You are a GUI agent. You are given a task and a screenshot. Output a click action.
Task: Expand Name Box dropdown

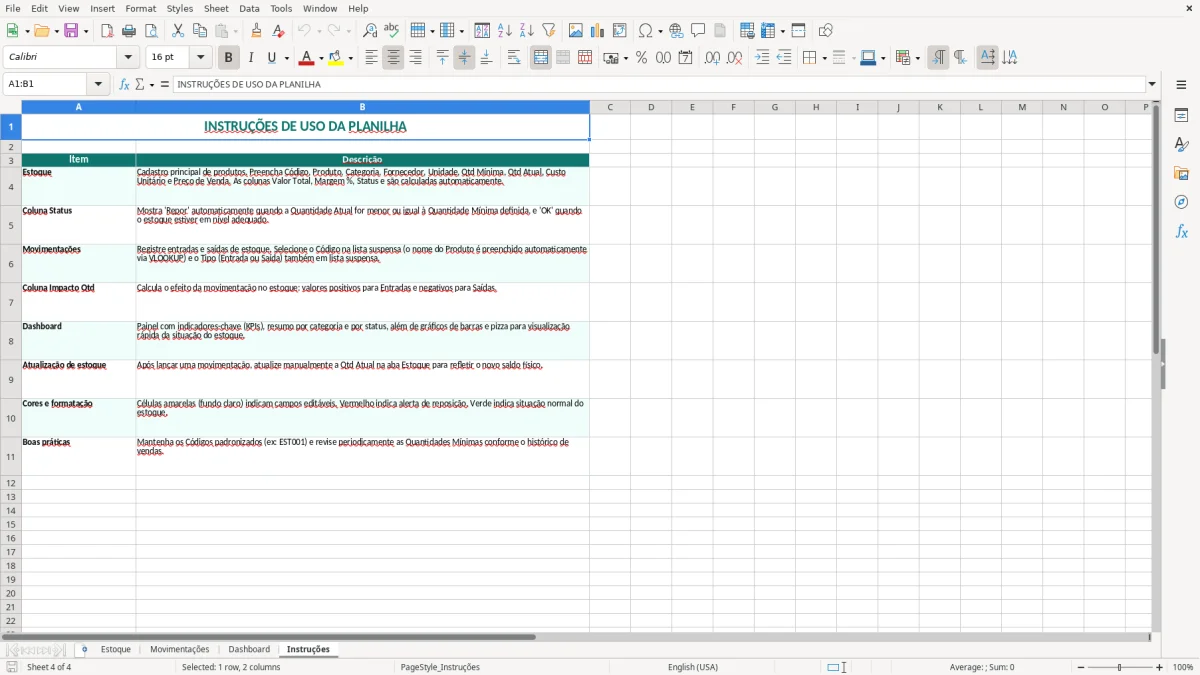98,84
